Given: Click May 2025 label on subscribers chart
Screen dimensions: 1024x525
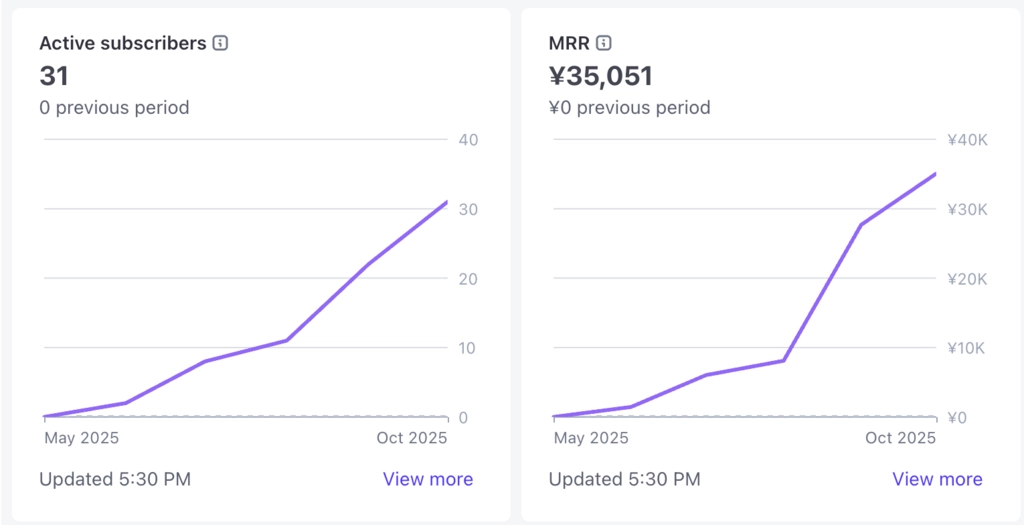Looking at the screenshot, I should tap(82, 438).
